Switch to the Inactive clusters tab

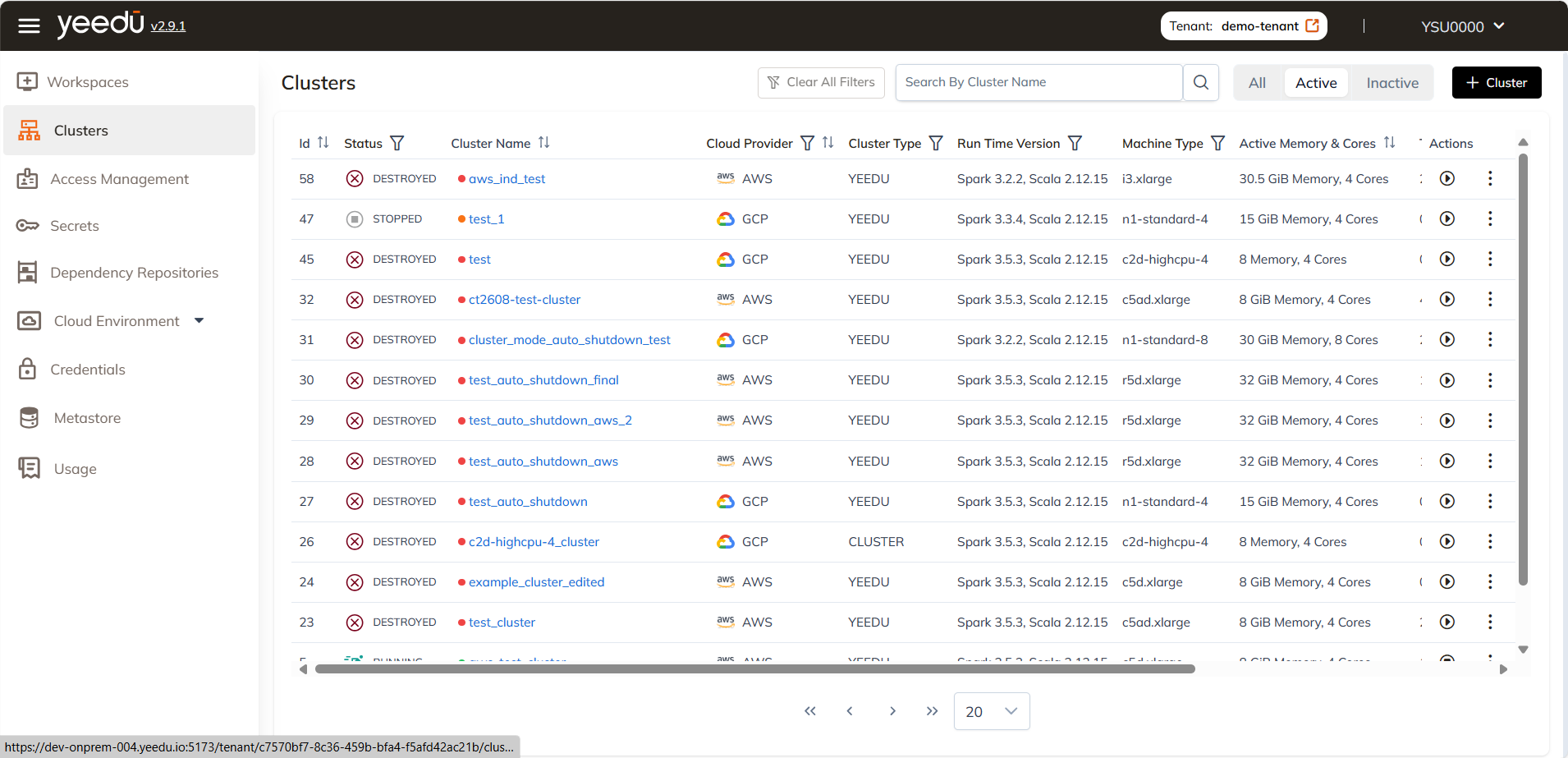tap(1391, 82)
